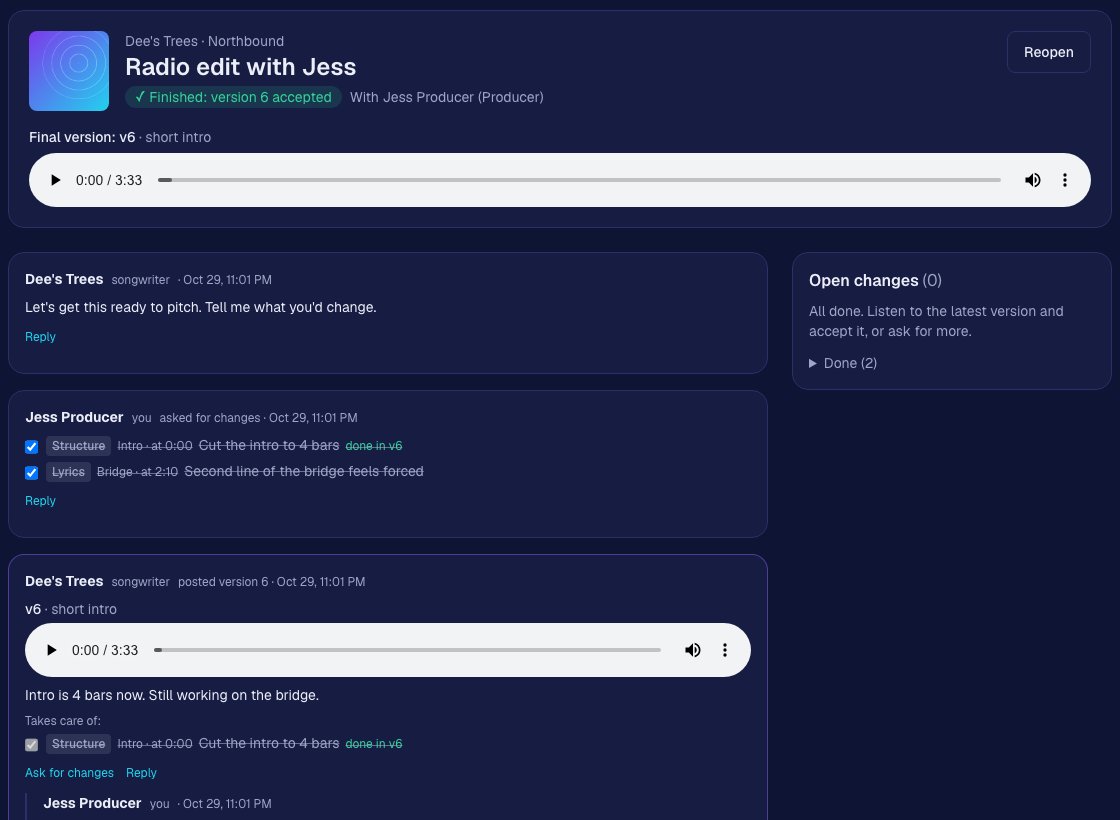Click the 'done in v6' label in Jess's request
Image resolution: width=1120 pixels, height=820 pixels.
(x=374, y=446)
